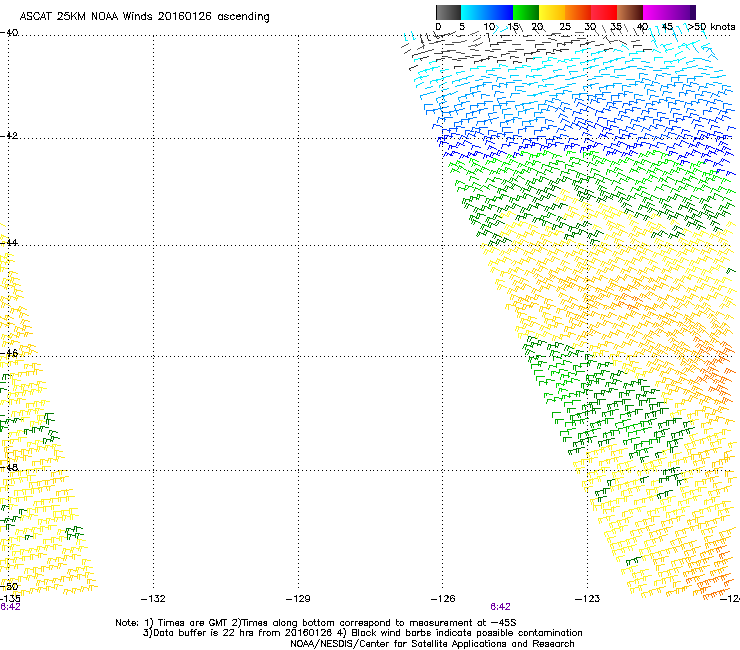This screenshot has width=740, height=650.
Task: Click the longitude label '-129'
Action: (x=298, y=599)
